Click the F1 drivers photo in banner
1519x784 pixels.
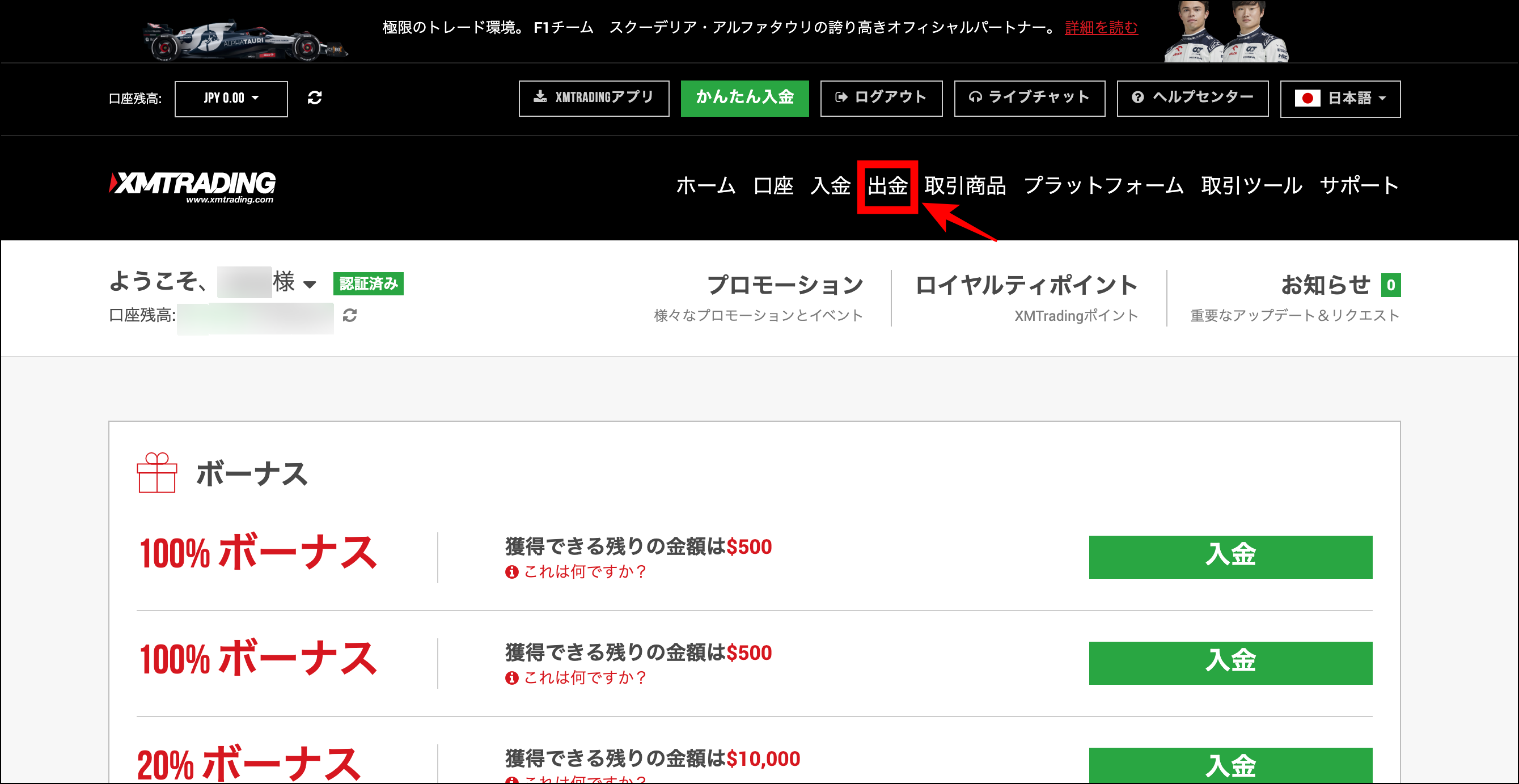click(x=1226, y=31)
